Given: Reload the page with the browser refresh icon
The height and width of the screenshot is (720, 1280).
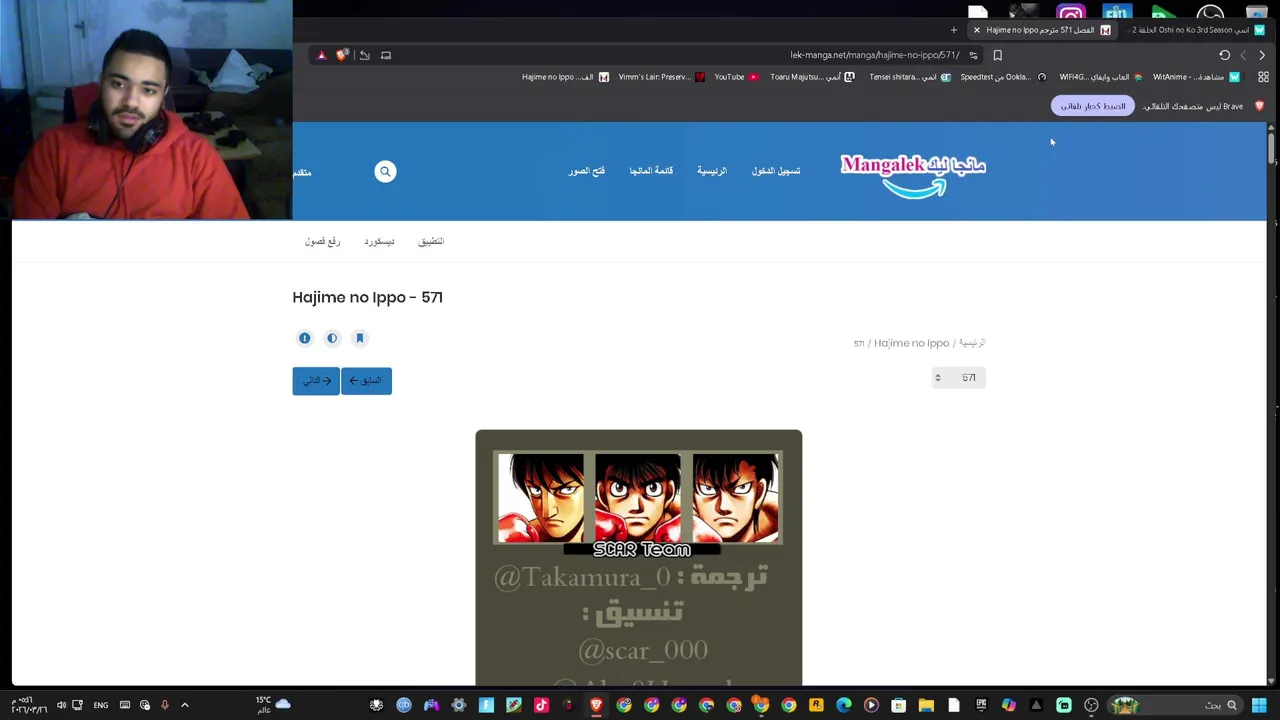Looking at the screenshot, I should point(1224,55).
